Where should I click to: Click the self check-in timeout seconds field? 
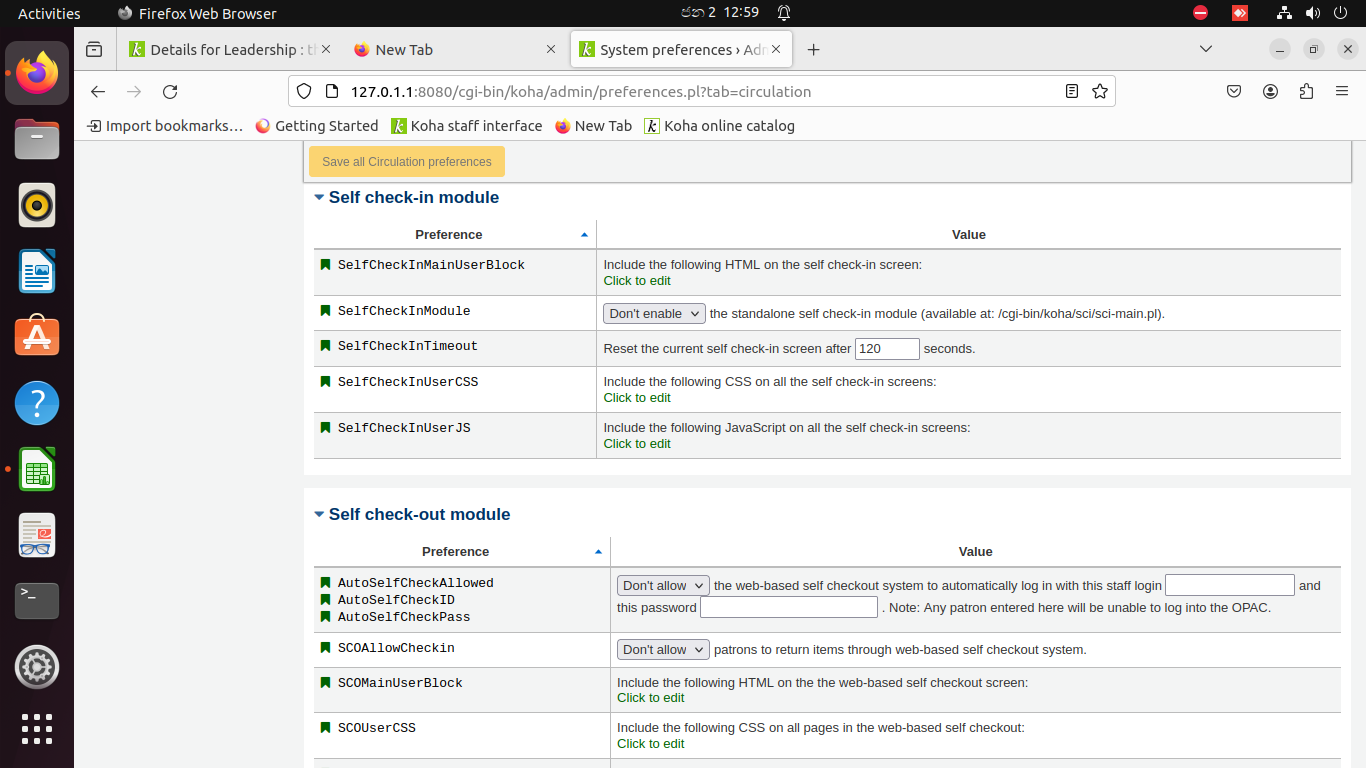click(x=886, y=349)
